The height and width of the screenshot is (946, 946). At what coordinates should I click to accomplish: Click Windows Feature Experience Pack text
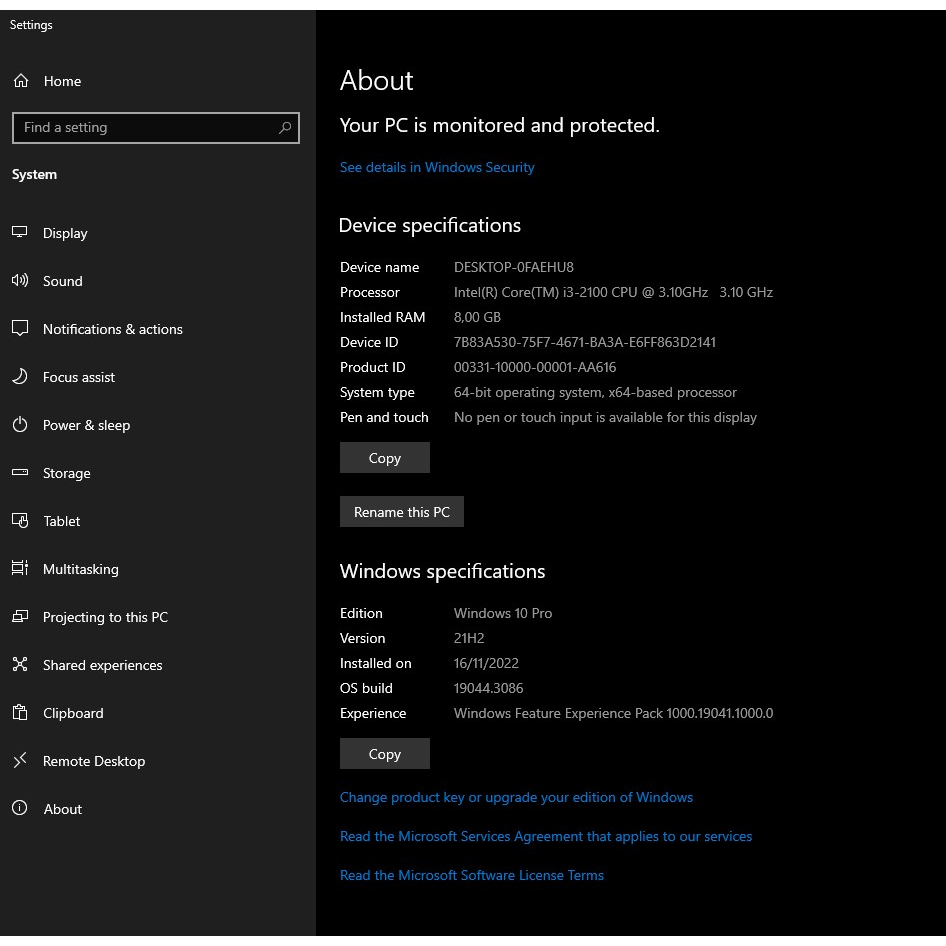[614, 714]
